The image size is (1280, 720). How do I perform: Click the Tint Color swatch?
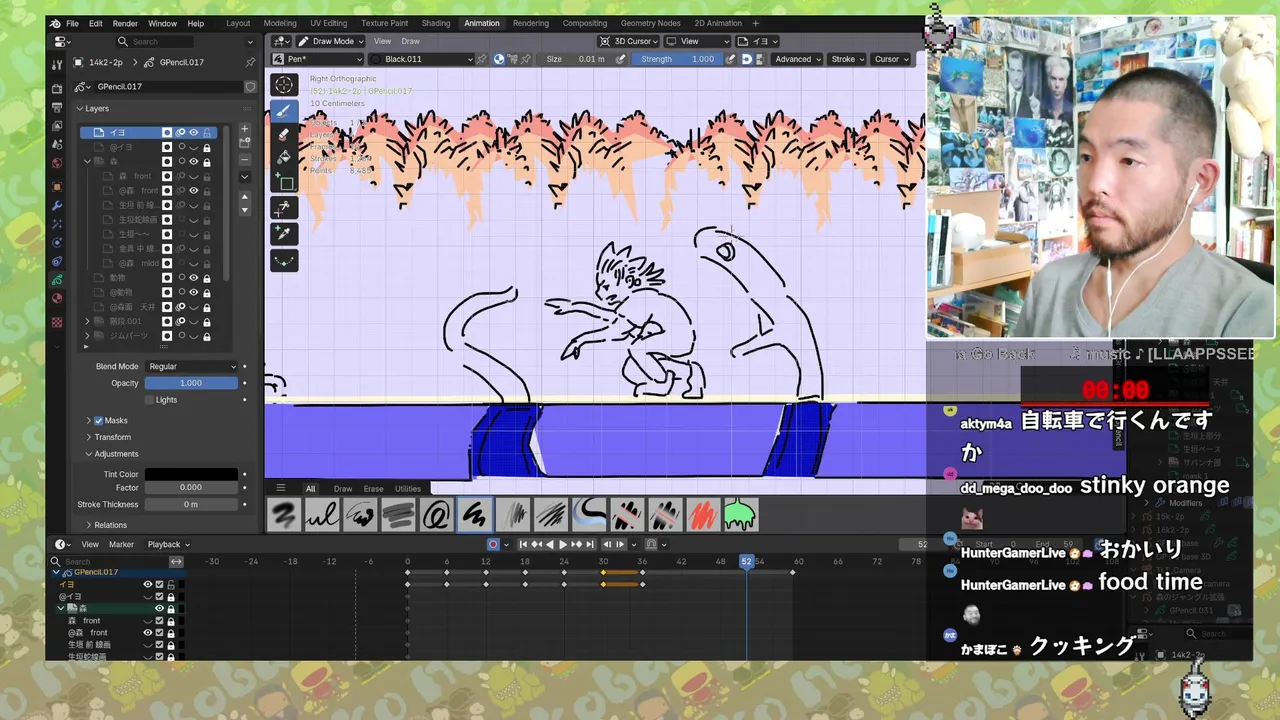tap(191, 474)
